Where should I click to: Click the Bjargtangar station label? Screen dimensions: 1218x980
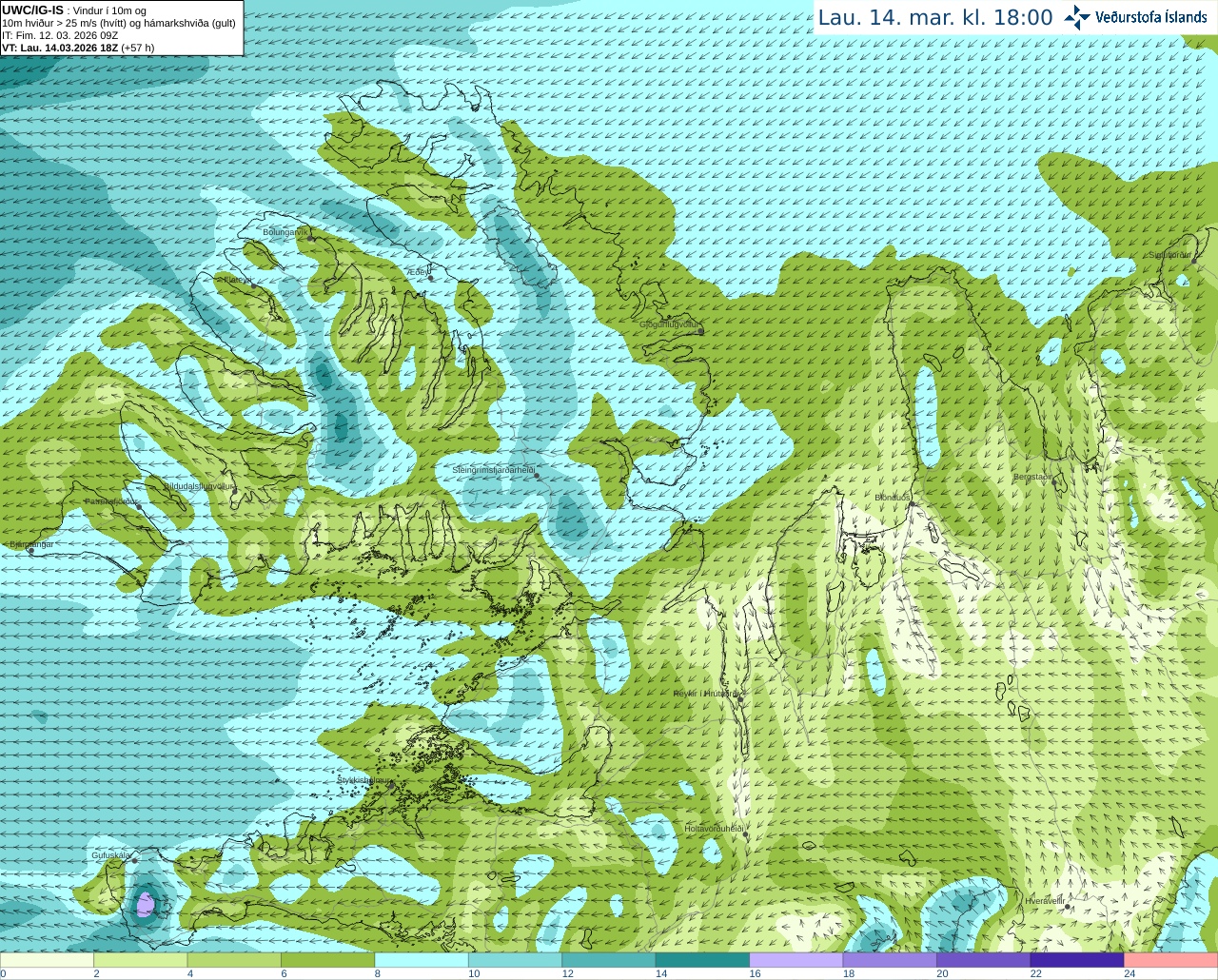(x=30, y=544)
